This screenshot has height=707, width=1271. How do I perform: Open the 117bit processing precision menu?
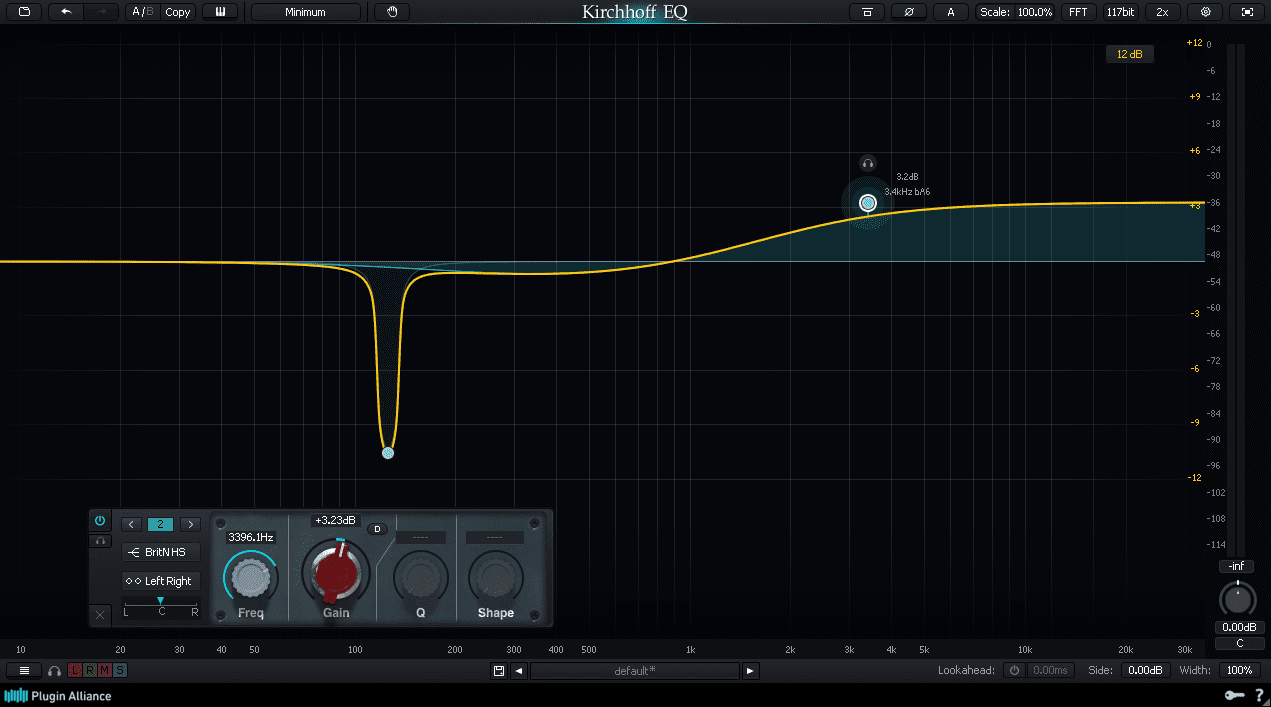1120,12
